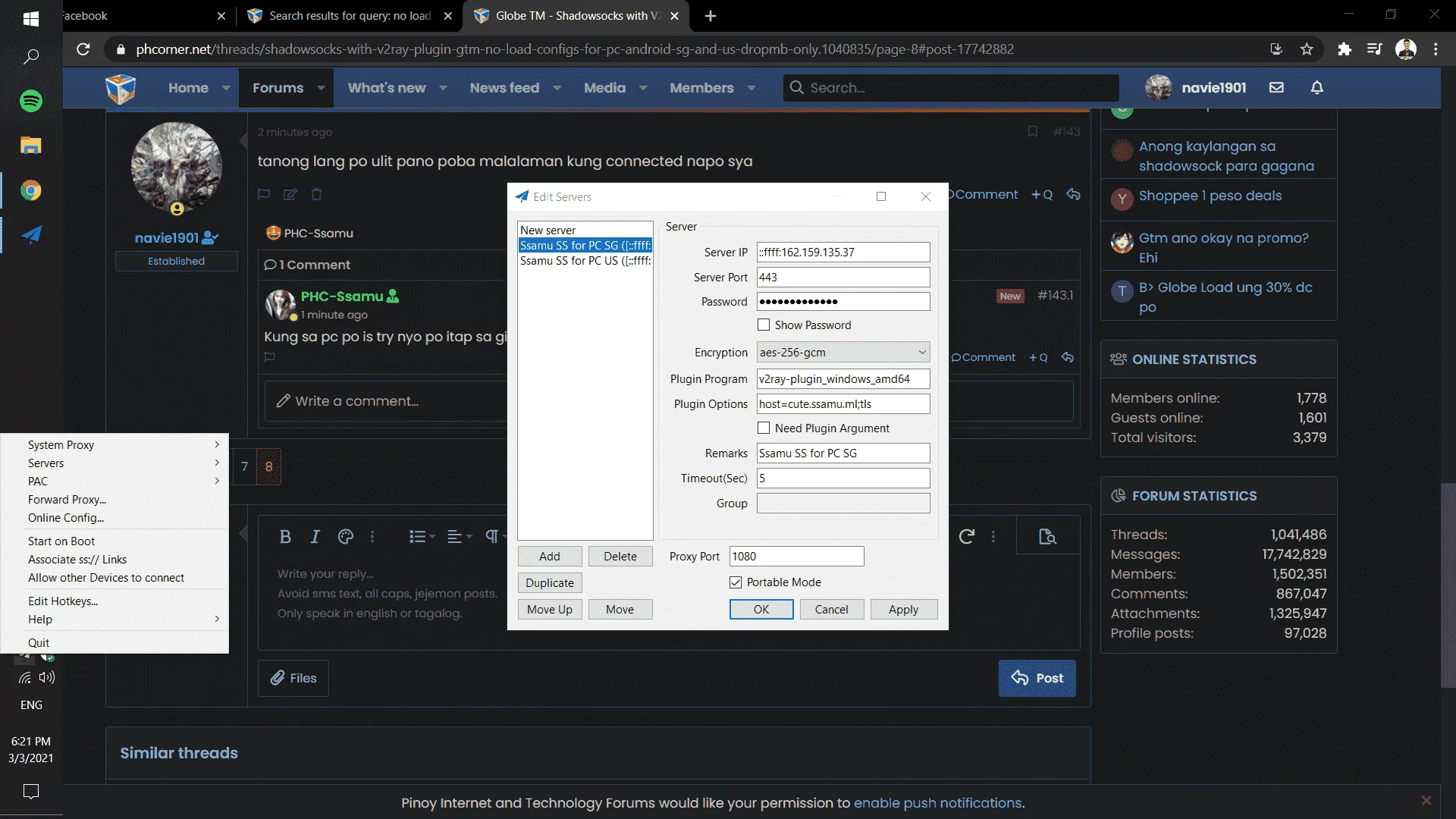Open text alignment options in reply editor
1456x819 pixels.
460,537
